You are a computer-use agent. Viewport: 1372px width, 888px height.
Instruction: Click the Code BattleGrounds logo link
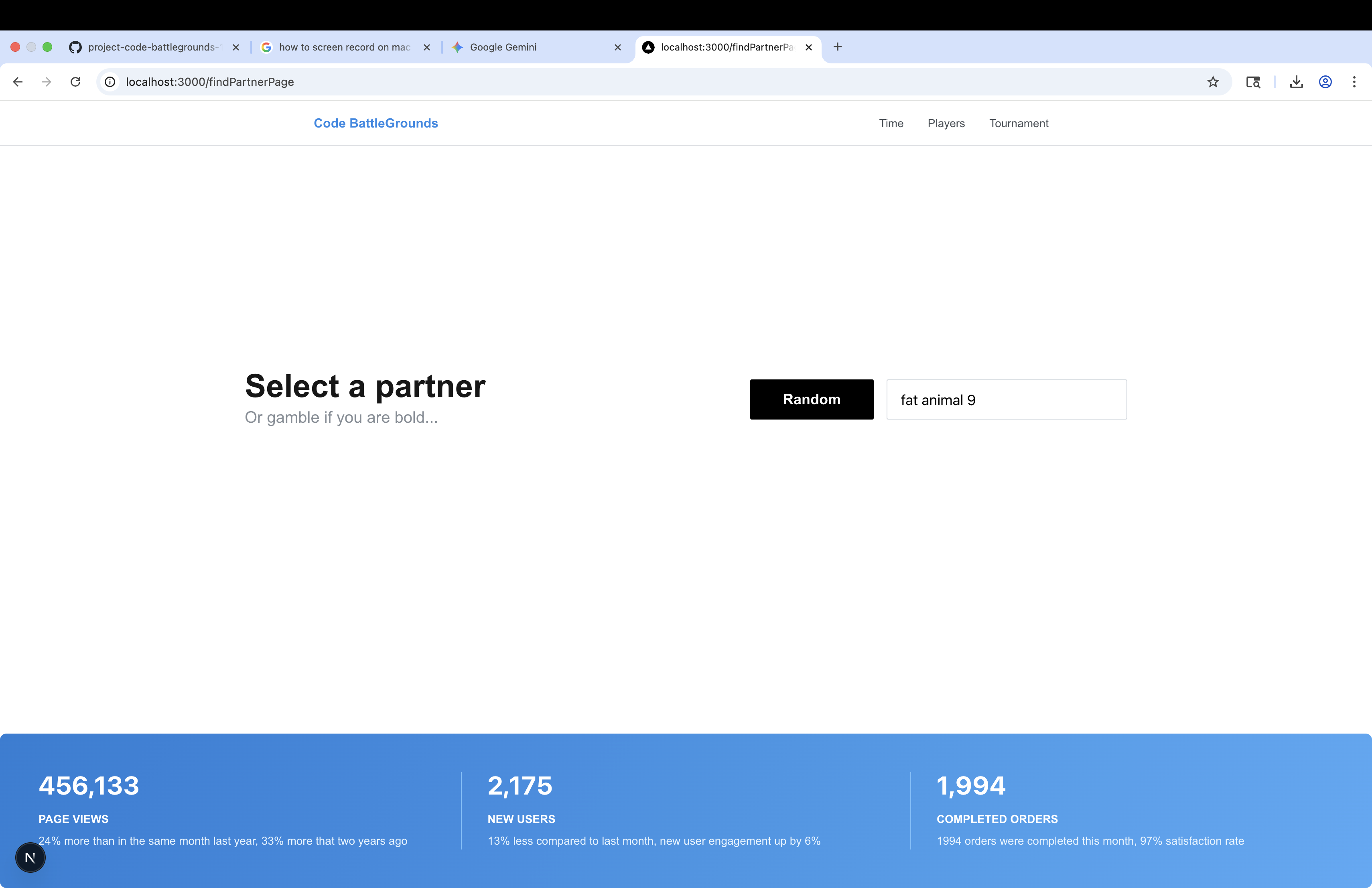tap(376, 123)
